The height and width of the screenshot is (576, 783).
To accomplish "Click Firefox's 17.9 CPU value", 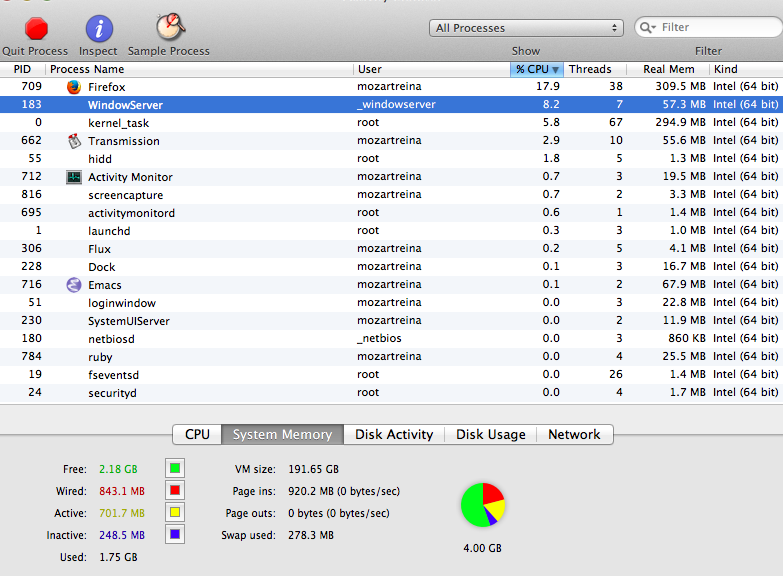I will tap(548, 86).
